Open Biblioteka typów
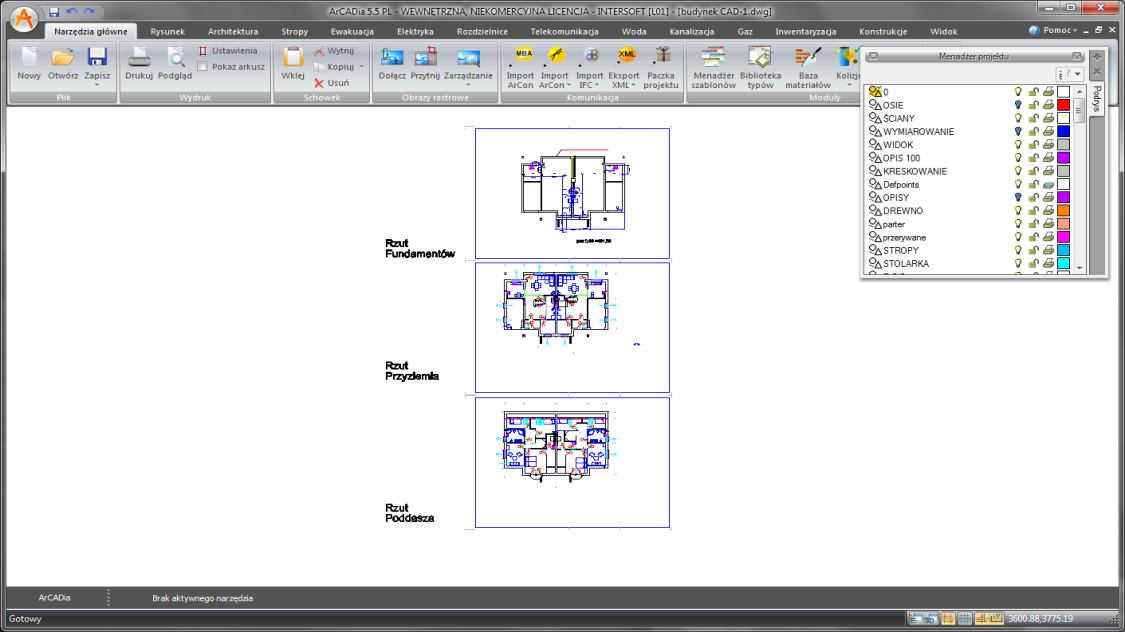The width and height of the screenshot is (1125, 632). point(760,67)
